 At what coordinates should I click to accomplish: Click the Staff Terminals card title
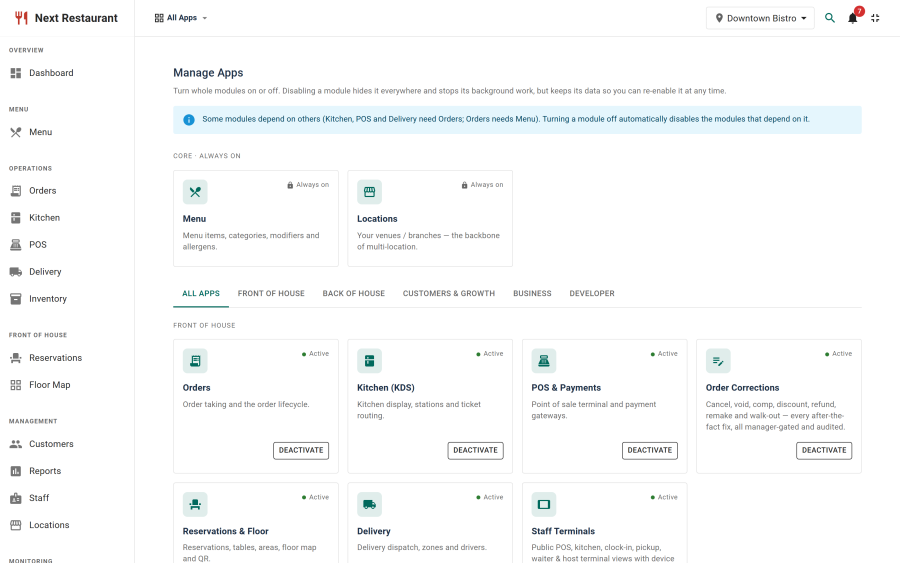point(563,531)
